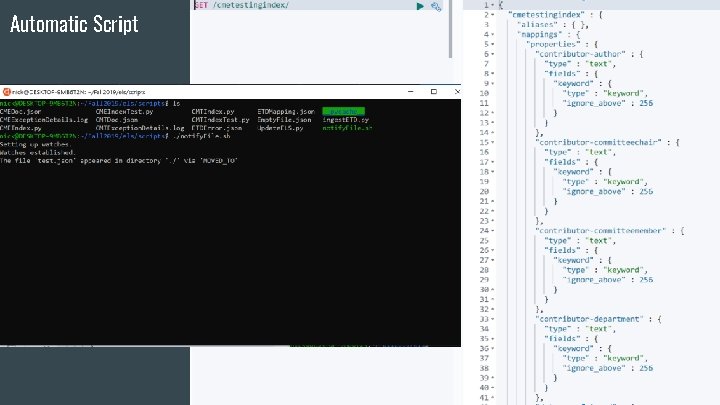720x405 pixels.
Task: Click "type" : "keyword" on line 19
Action: click(605, 182)
